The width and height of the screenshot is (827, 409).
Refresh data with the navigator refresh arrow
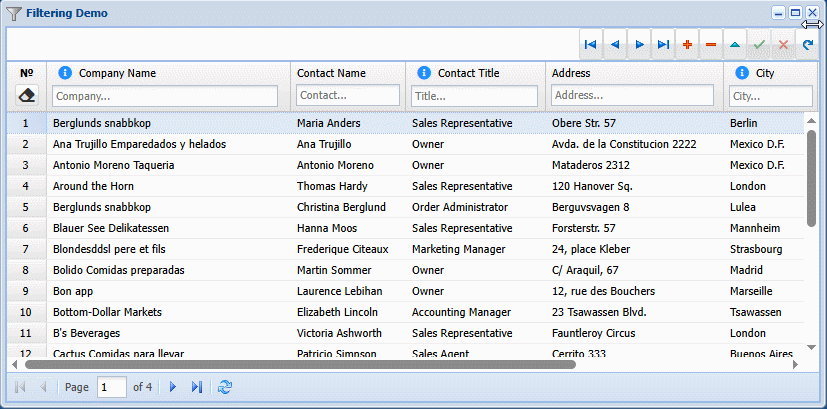807,45
